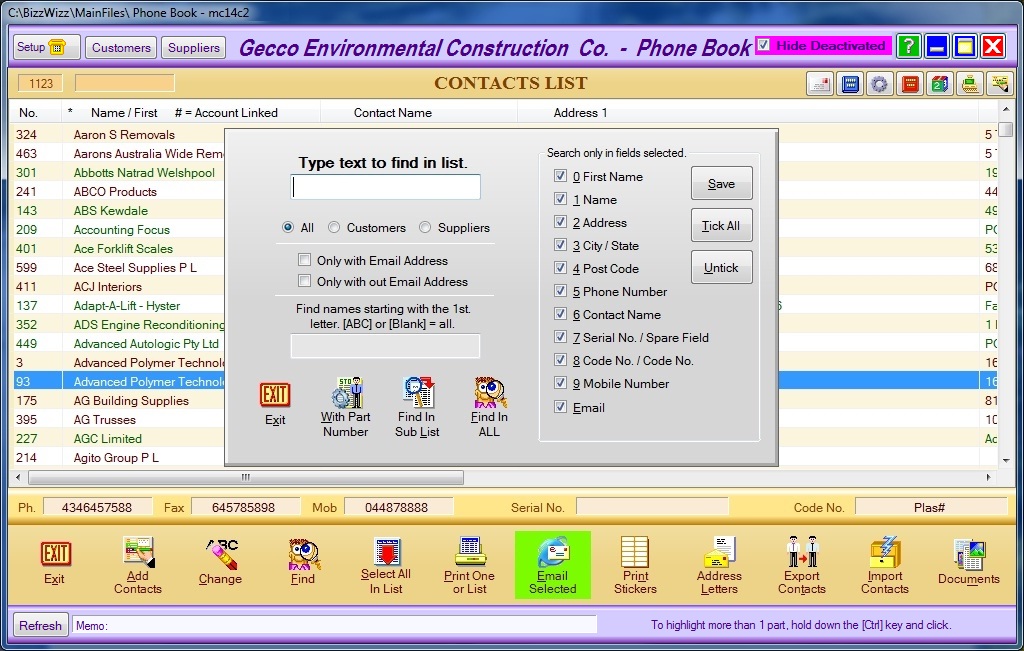Open Documents from bottom toolbar
Viewport: 1024px width, 651px height.
[x=969, y=562]
